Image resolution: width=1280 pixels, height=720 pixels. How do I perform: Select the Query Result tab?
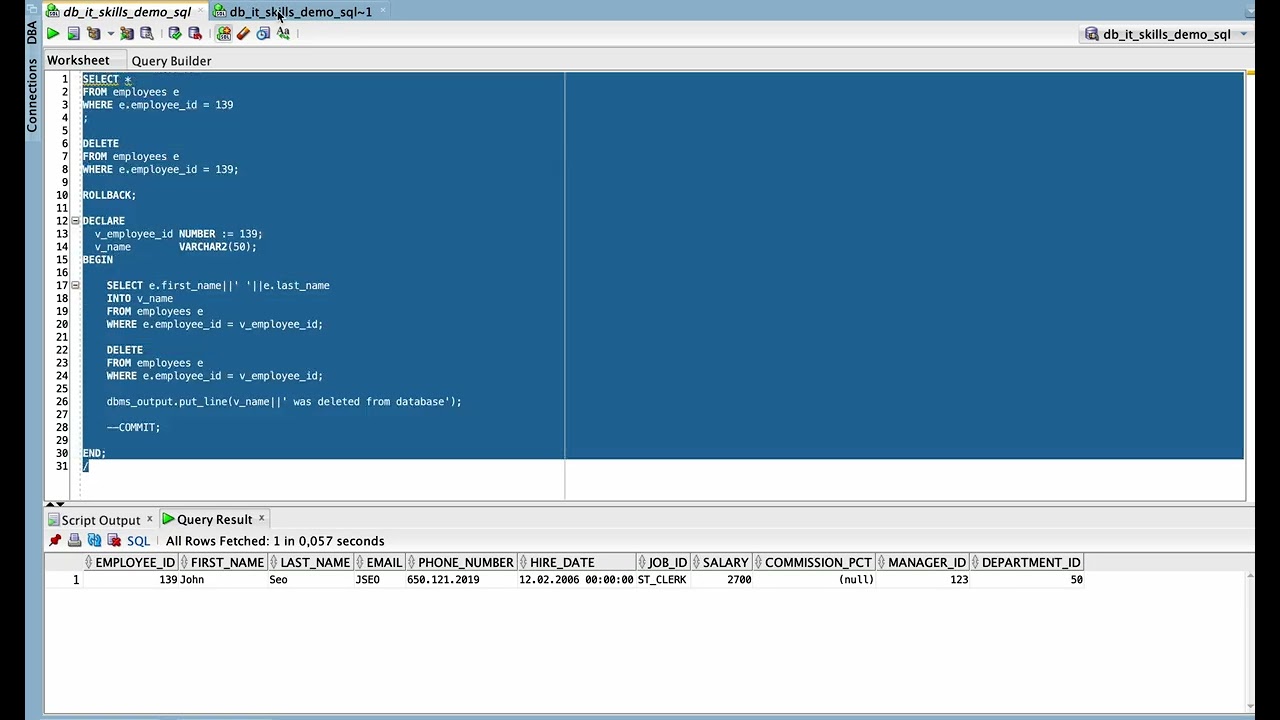pyautogui.click(x=214, y=519)
